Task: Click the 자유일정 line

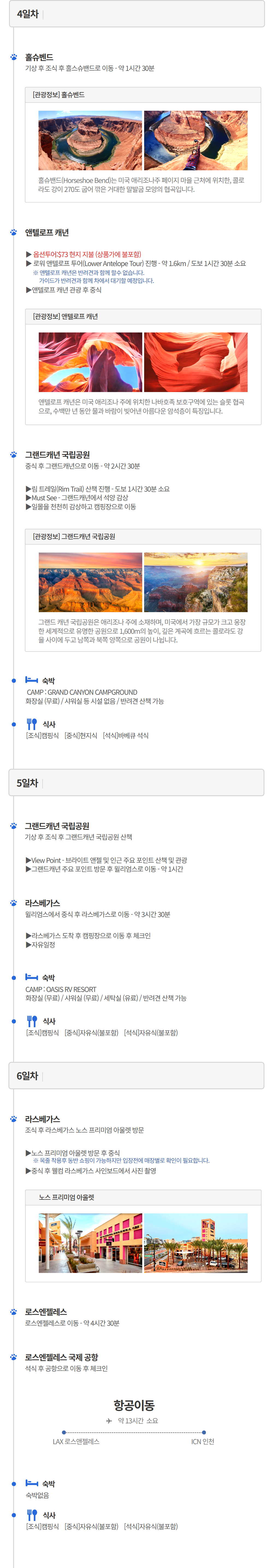Action: point(40,945)
